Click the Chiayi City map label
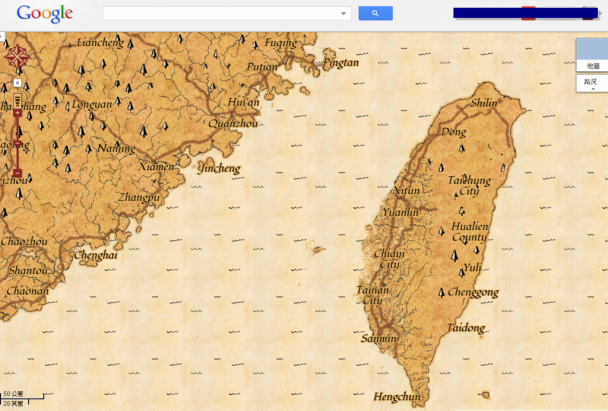 [x=389, y=259]
